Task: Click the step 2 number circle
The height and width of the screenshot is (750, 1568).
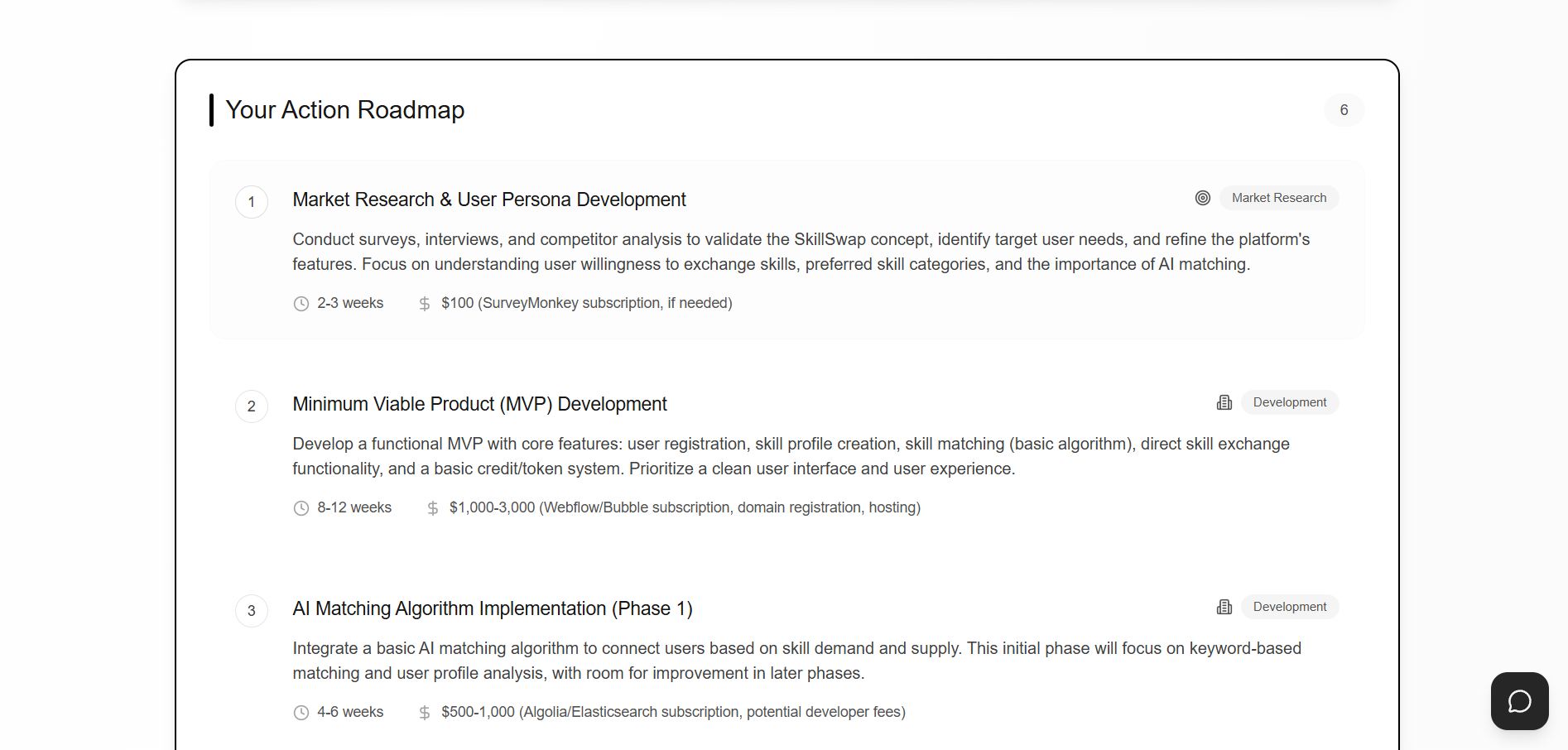Action: [x=252, y=406]
